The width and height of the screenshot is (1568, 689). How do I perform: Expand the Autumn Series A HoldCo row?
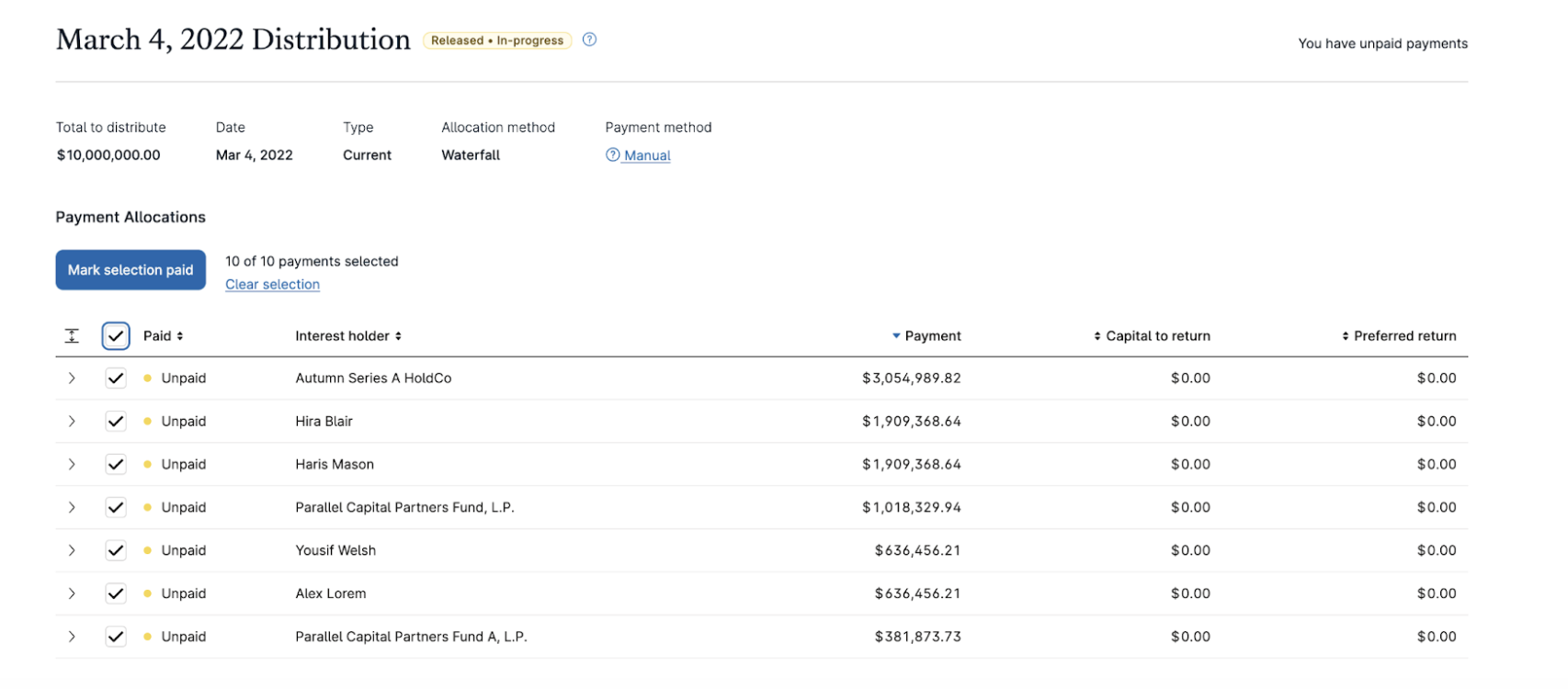tap(72, 378)
